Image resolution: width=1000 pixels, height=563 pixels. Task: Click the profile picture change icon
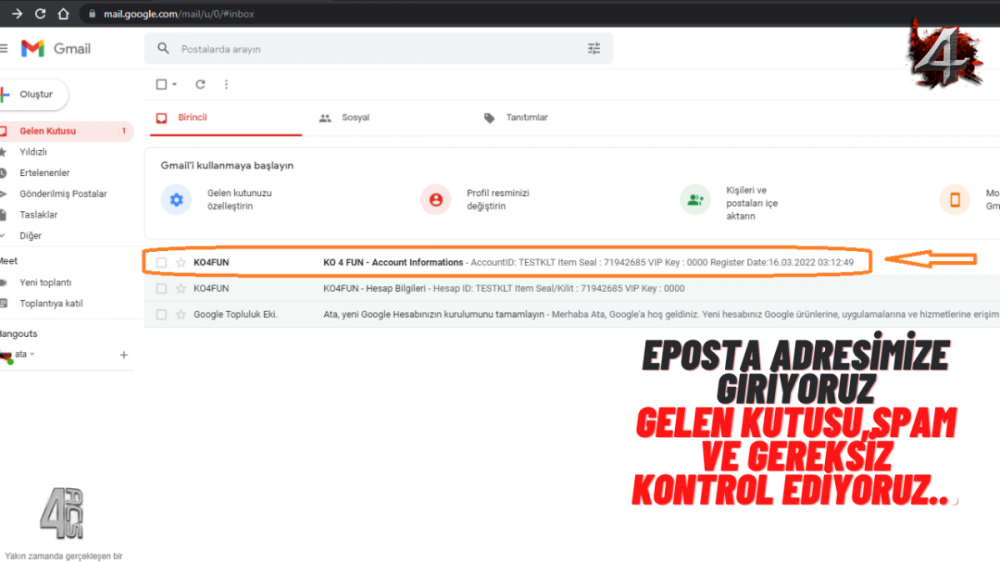(x=436, y=200)
